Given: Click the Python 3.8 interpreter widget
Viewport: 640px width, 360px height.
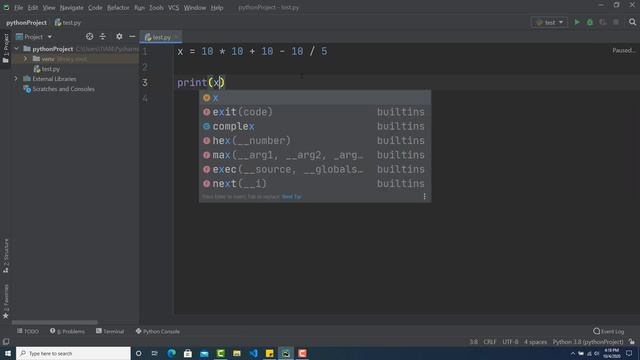Looking at the screenshot, I should pos(588,342).
